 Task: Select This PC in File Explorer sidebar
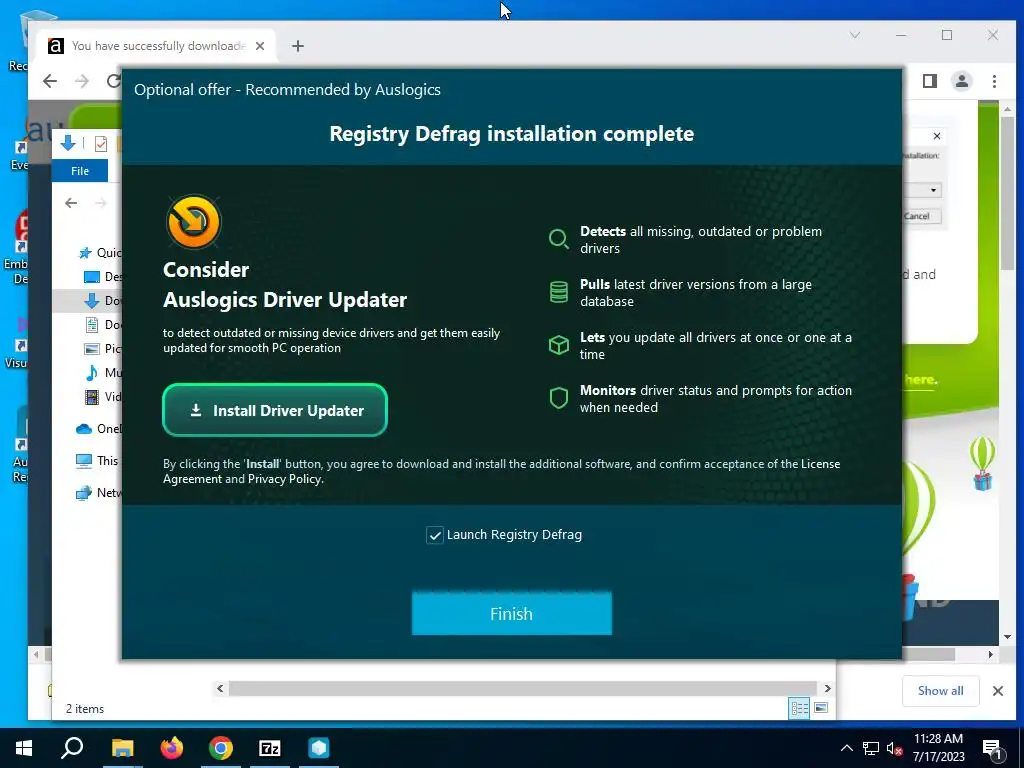pos(97,460)
